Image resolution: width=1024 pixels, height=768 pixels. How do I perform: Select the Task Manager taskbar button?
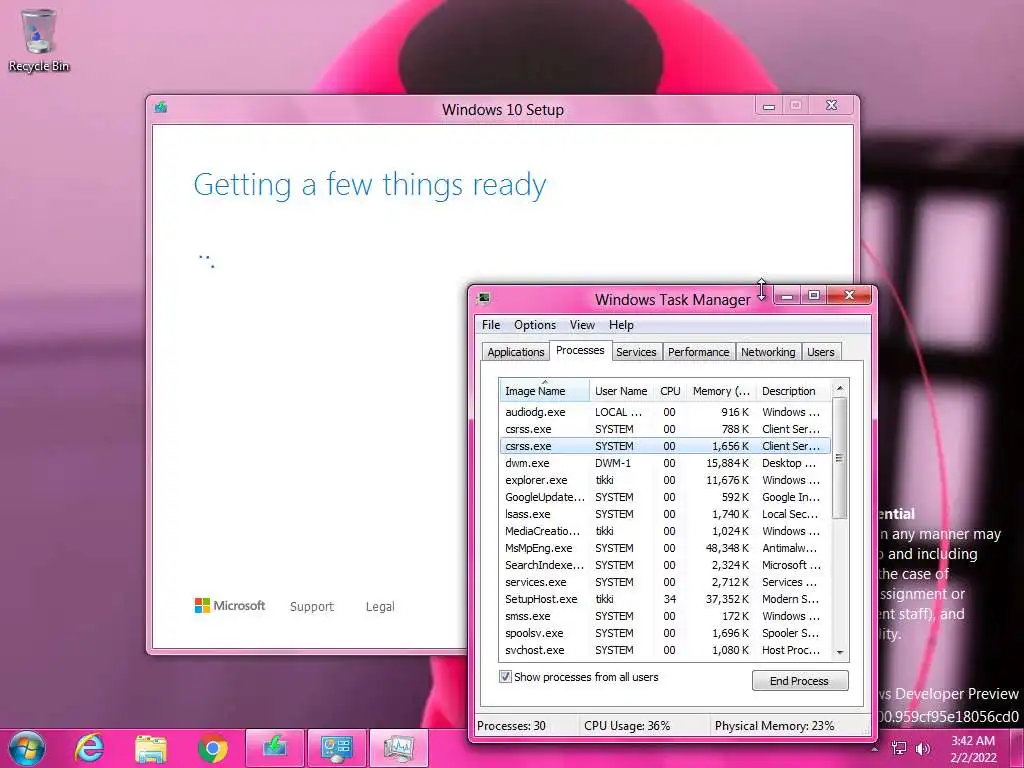398,748
